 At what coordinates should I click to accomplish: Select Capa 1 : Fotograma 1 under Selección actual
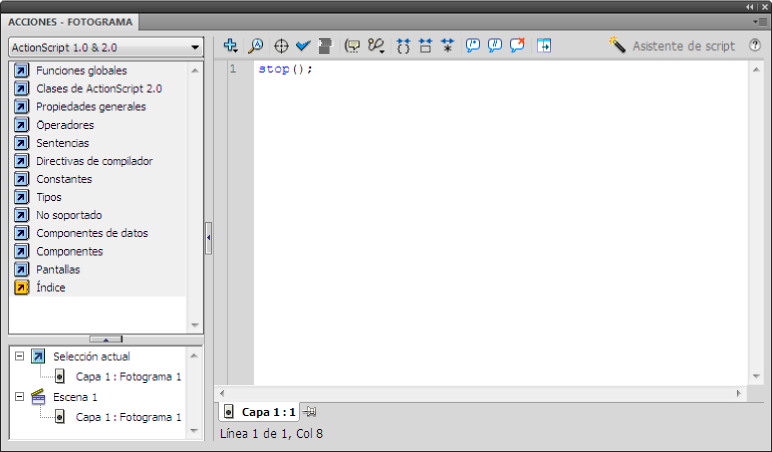tap(128, 377)
